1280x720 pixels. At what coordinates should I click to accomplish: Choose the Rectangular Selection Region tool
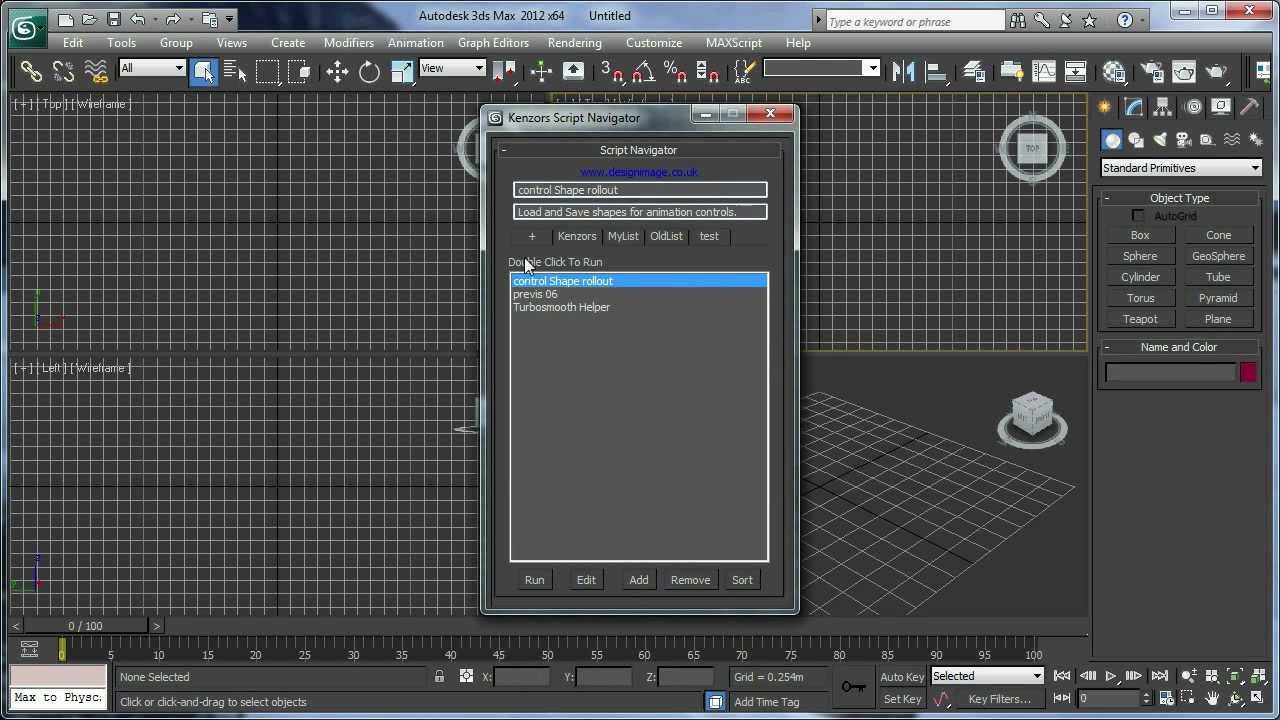(x=267, y=70)
